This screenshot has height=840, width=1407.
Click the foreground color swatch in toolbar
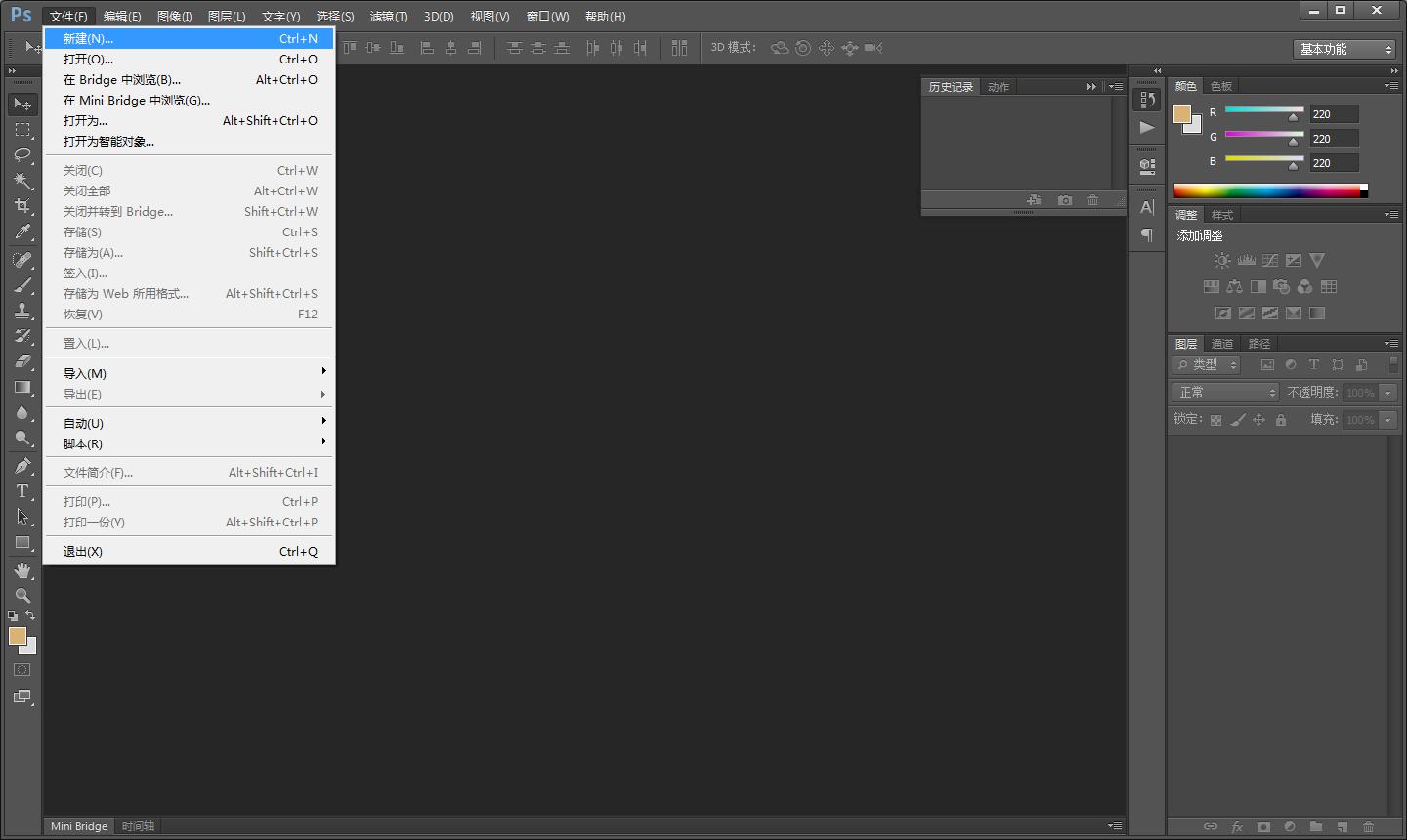click(18, 636)
